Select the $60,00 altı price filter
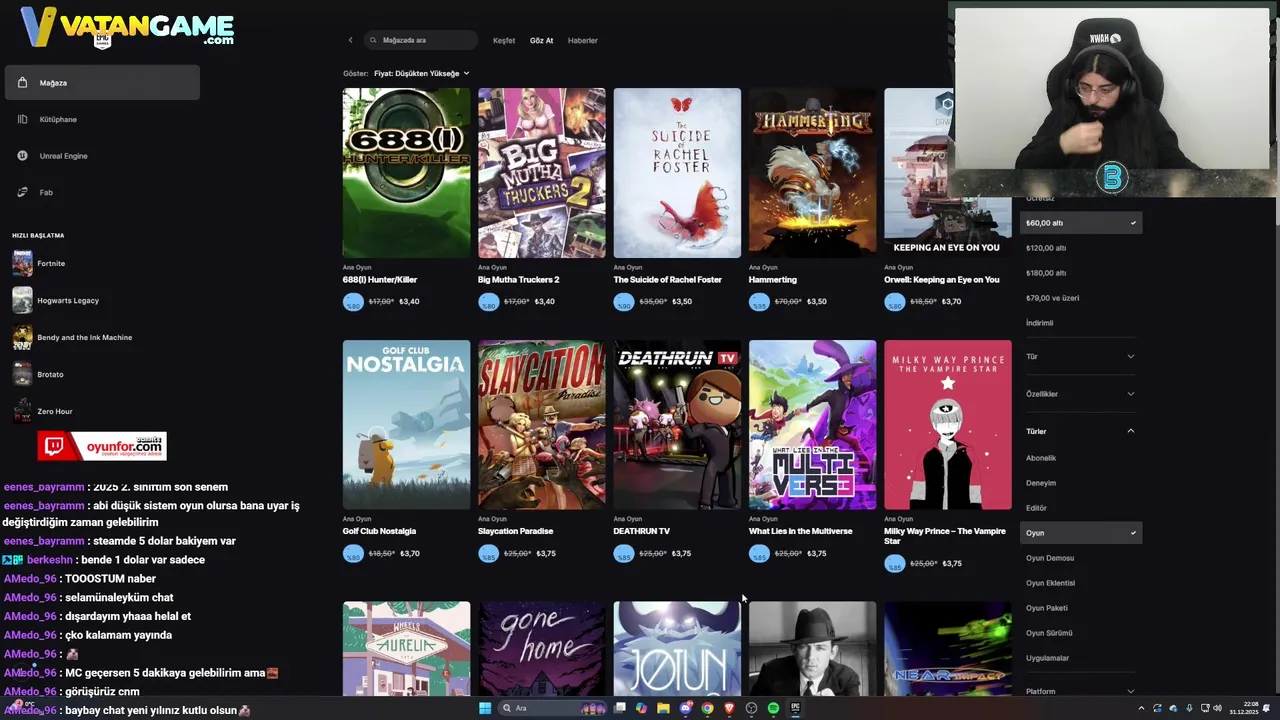 [x=1081, y=223]
